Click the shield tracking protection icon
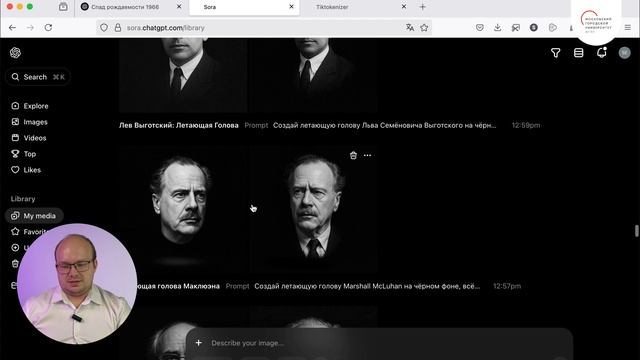The width and height of the screenshot is (640, 360). pyautogui.click(x=104, y=27)
